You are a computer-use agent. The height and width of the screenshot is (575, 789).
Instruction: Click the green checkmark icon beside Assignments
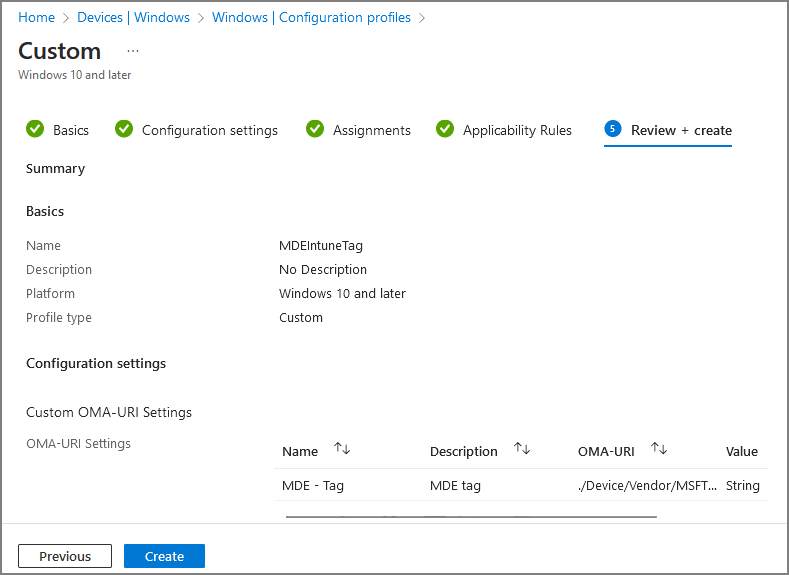coord(315,129)
